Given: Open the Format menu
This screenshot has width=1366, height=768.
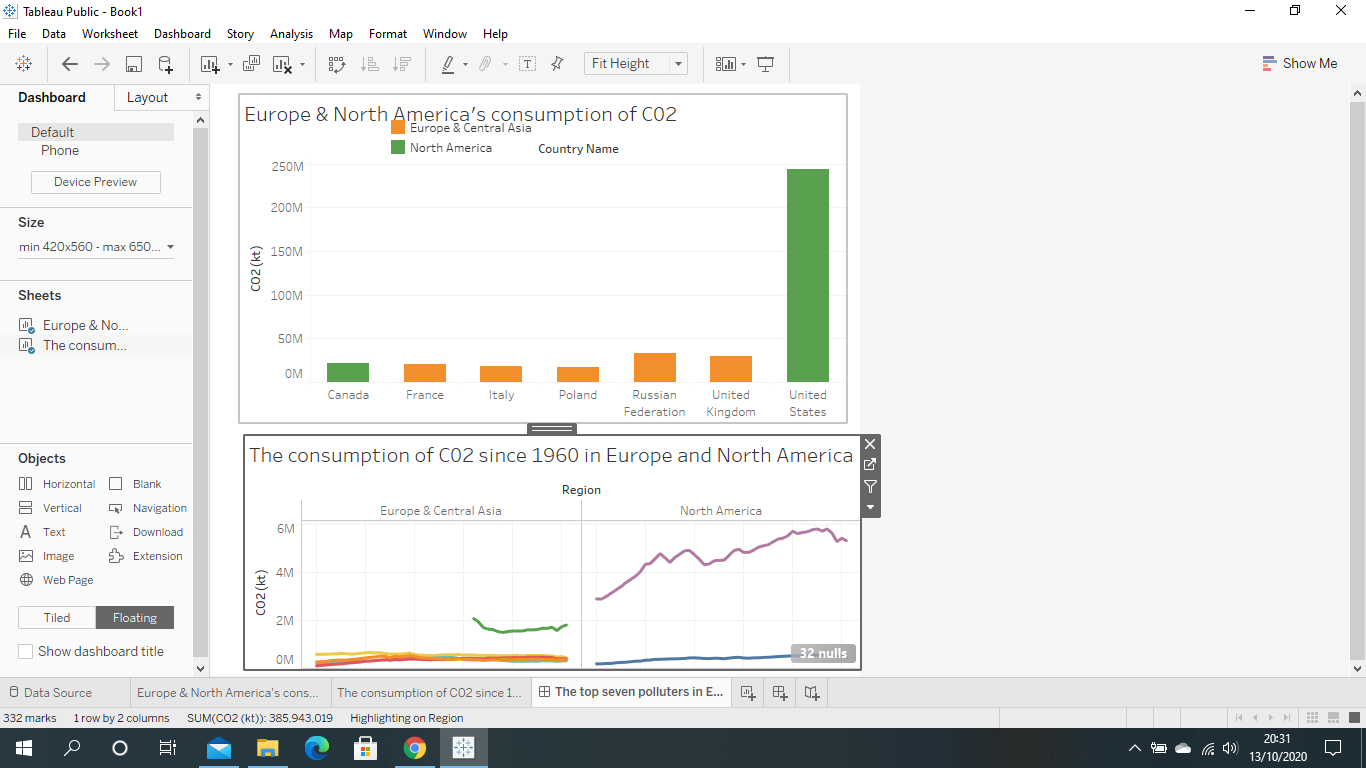Looking at the screenshot, I should 388,34.
